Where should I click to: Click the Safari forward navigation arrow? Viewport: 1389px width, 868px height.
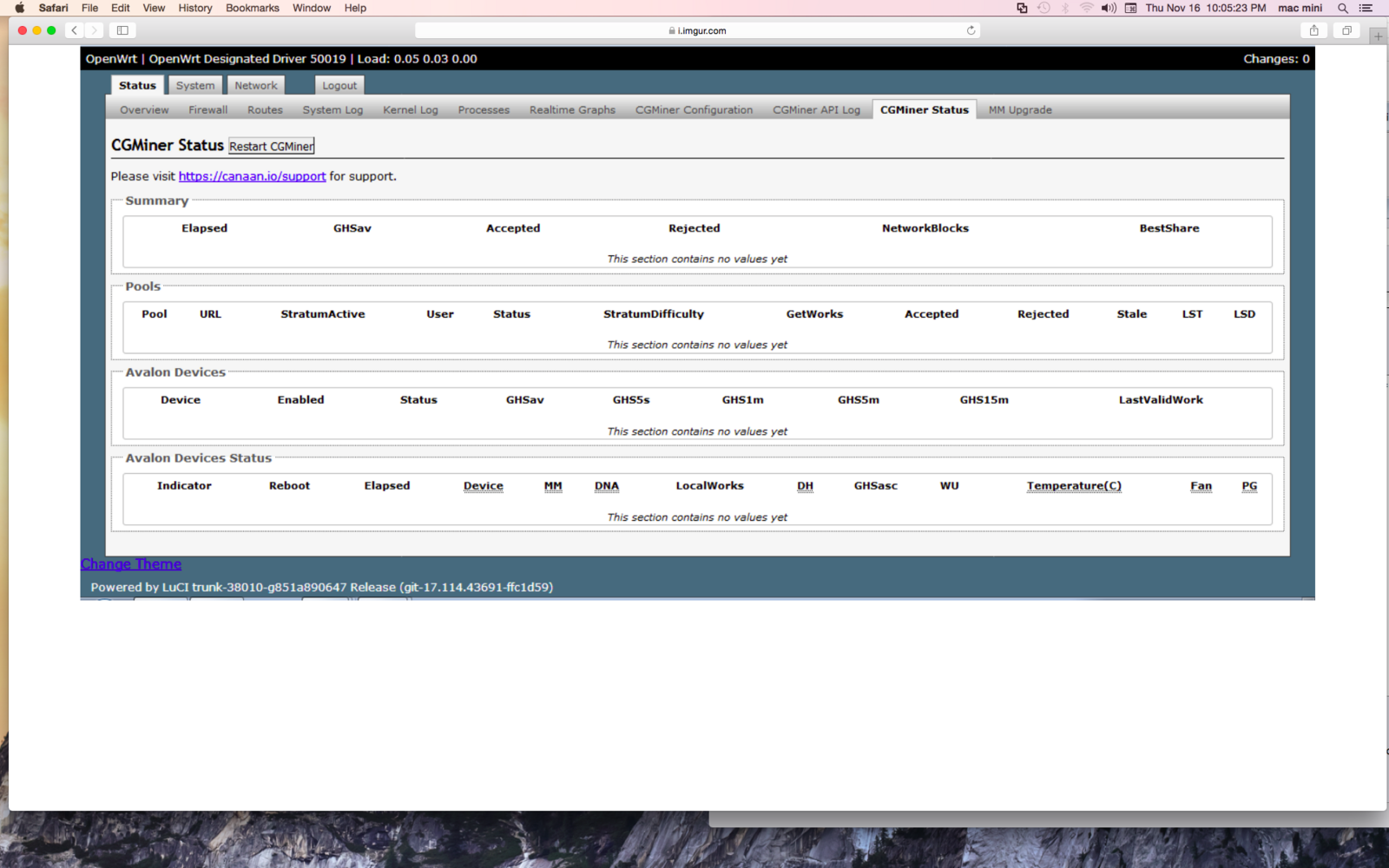[94, 30]
